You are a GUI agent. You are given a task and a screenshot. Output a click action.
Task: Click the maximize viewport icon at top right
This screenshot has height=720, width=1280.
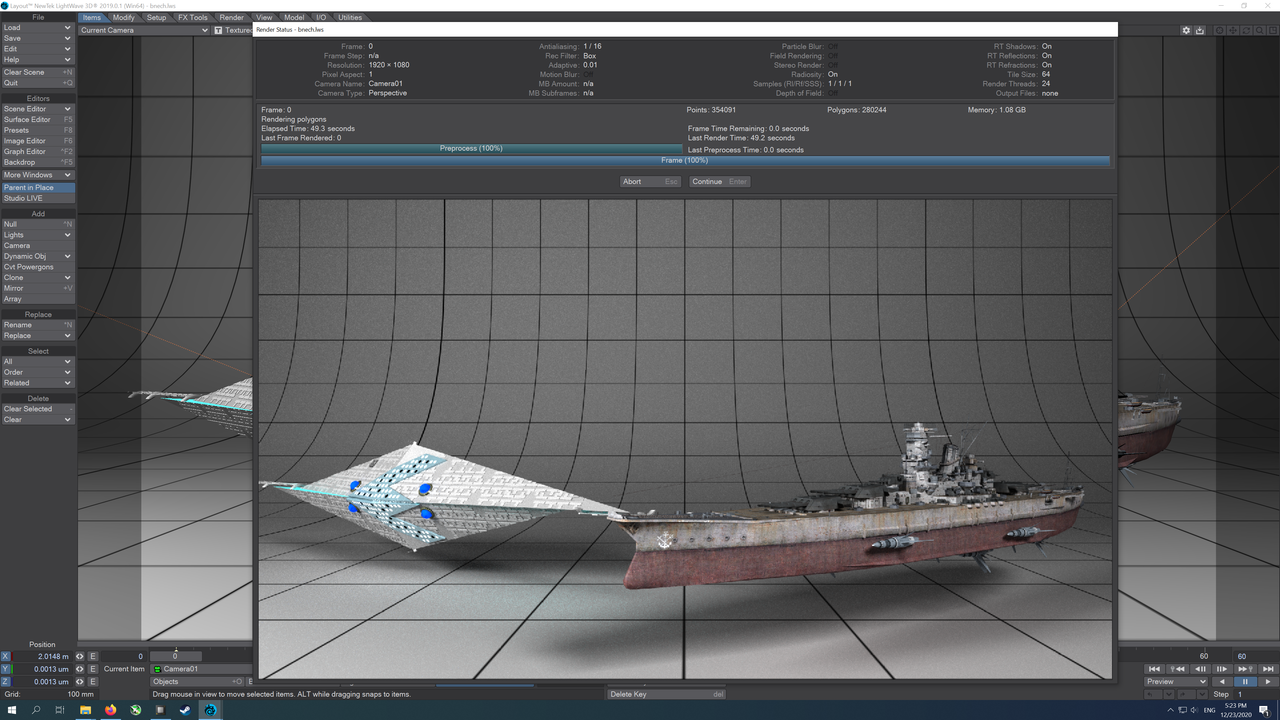coord(1274,31)
